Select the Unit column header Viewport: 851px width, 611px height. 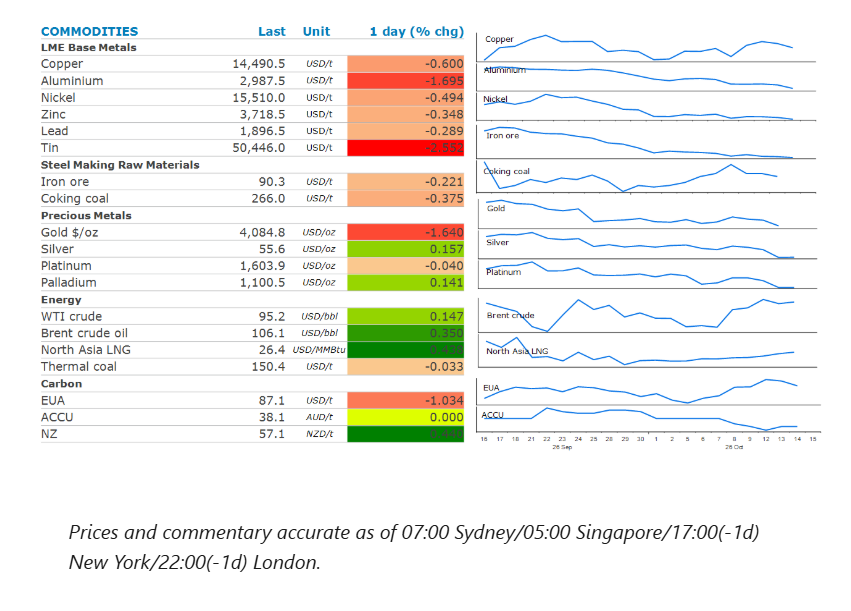click(x=316, y=31)
